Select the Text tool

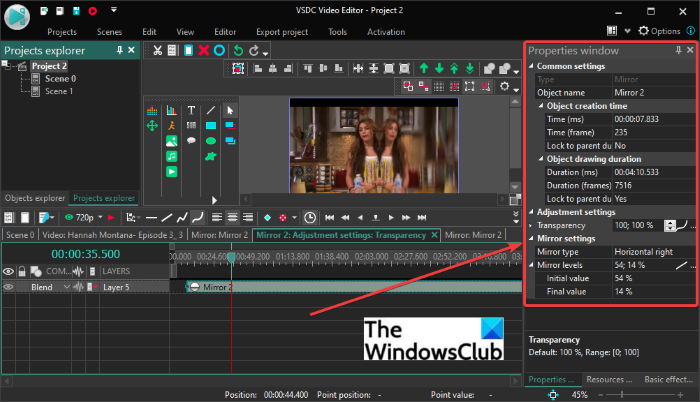191,110
